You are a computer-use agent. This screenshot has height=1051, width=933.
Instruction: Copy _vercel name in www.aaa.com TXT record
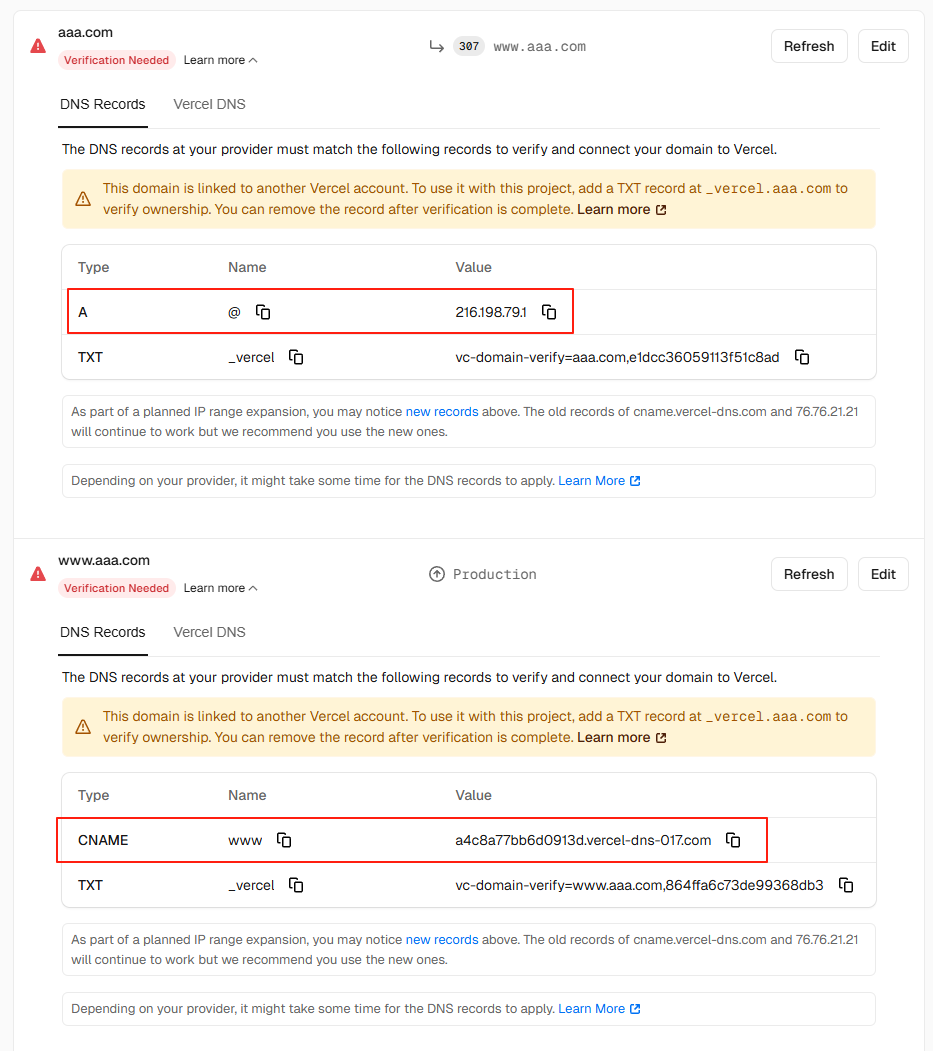(x=296, y=885)
